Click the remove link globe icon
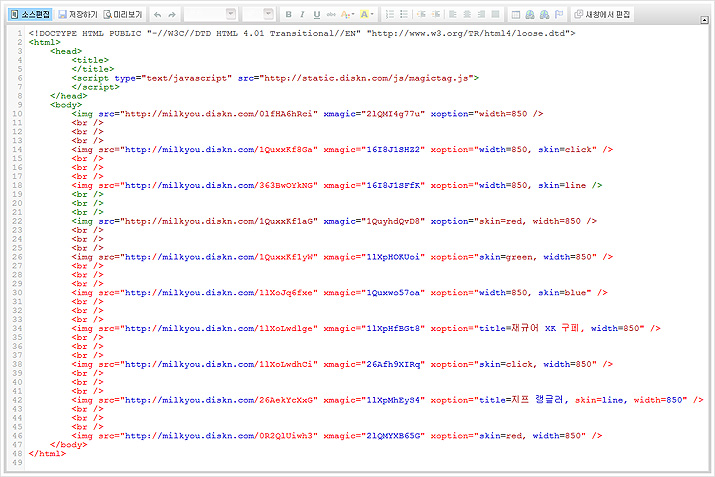715x477 pixels. tap(544, 15)
